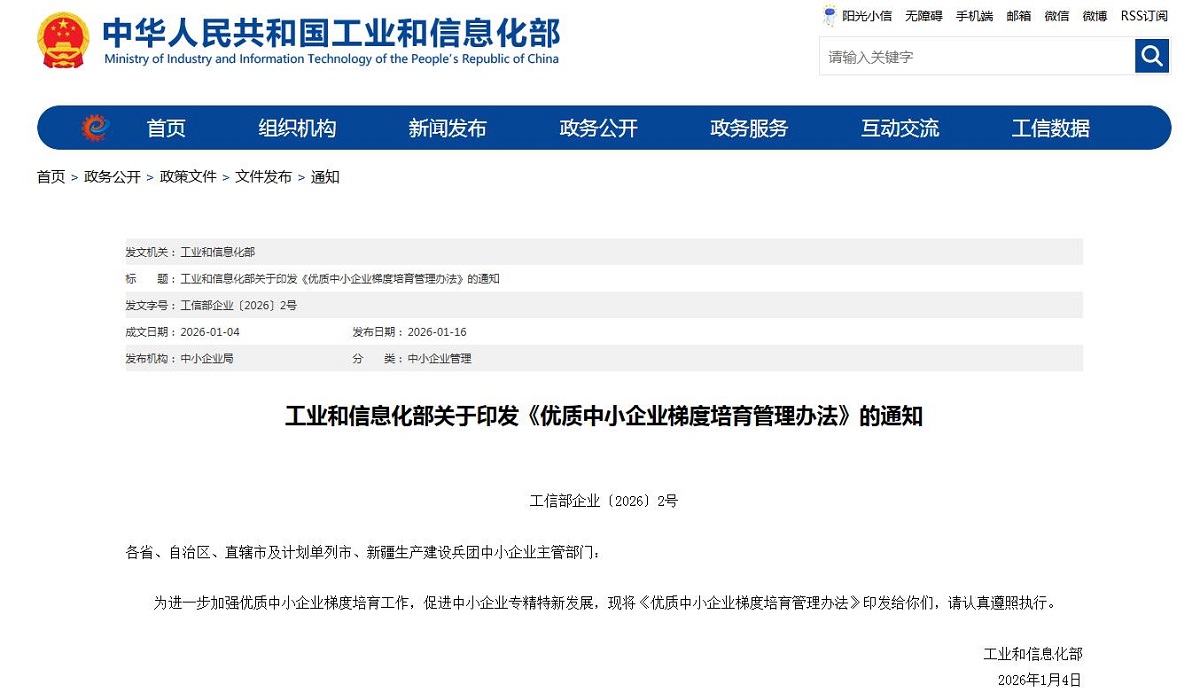The height and width of the screenshot is (700, 1200).
Task: Click the red swirl logo on the navigation bar
Action: click(x=95, y=127)
